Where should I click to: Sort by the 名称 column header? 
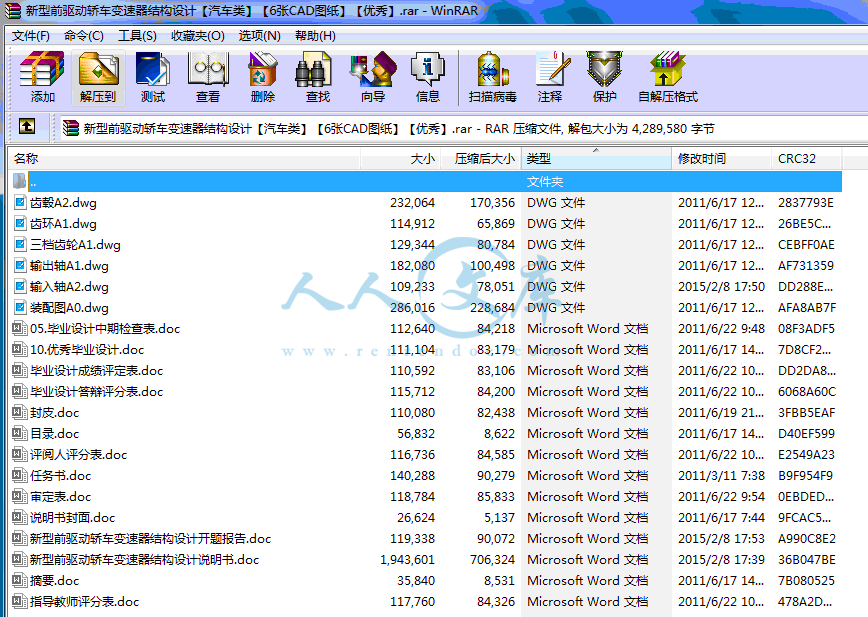pyautogui.click(x=184, y=159)
